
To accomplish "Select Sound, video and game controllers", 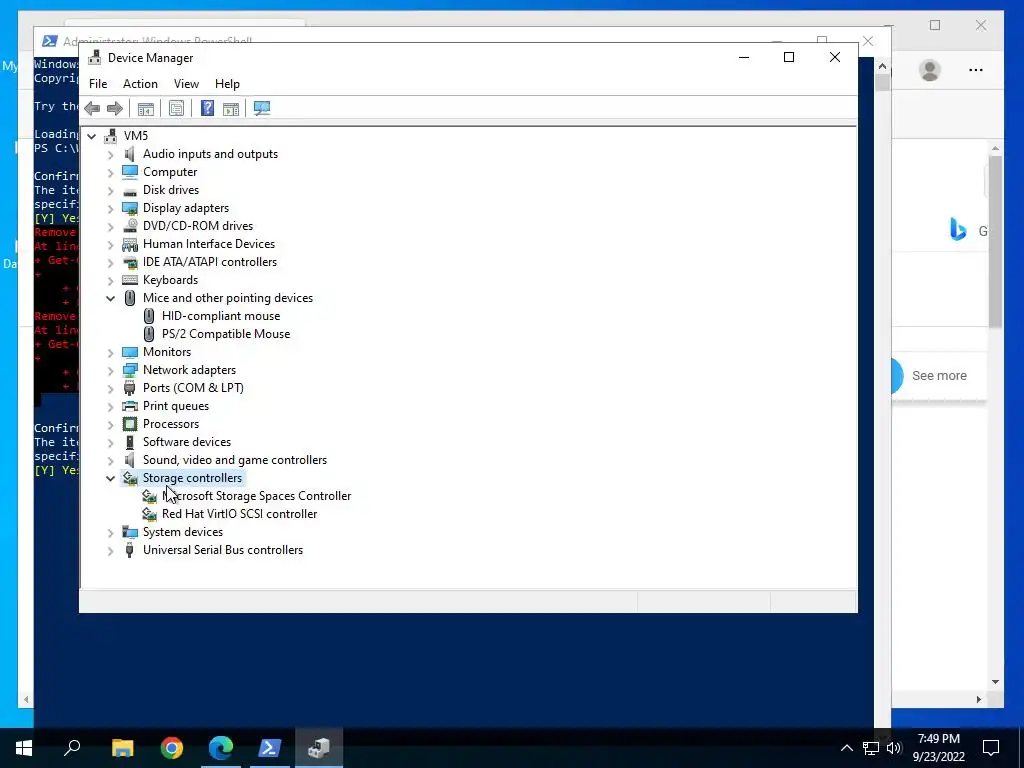I will point(235,460).
